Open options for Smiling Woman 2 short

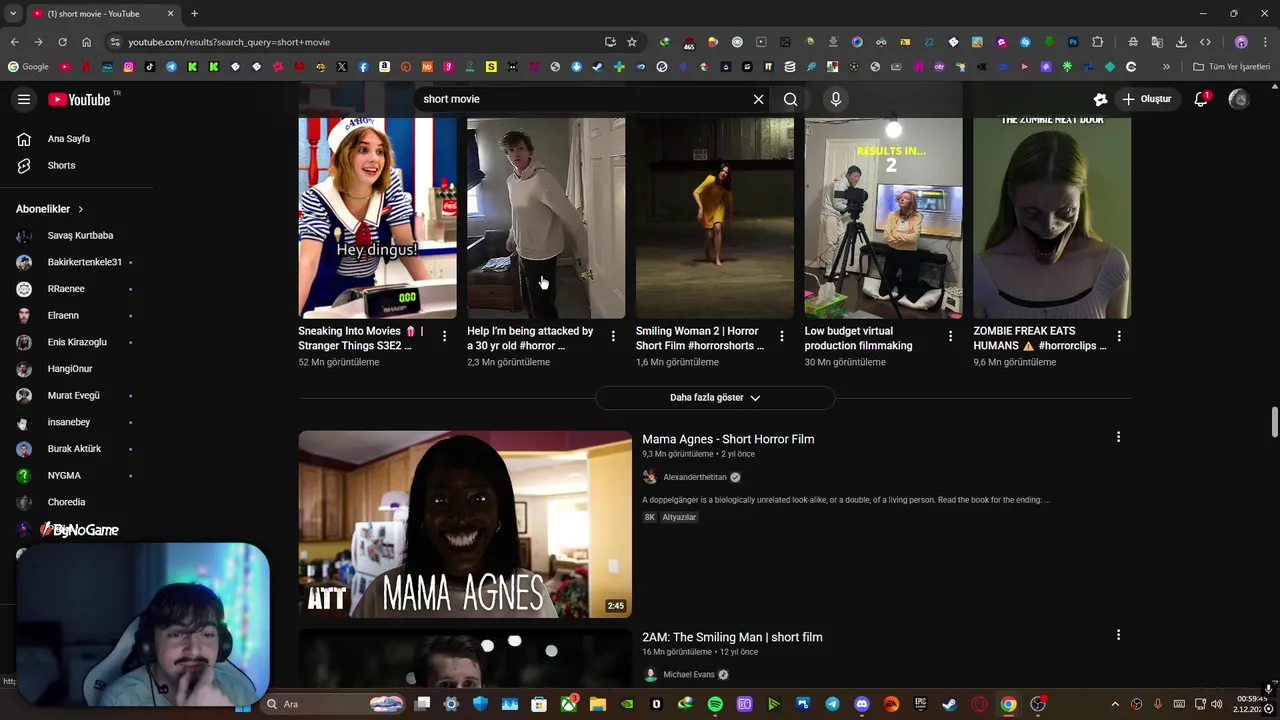pyautogui.click(x=782, y=337)
